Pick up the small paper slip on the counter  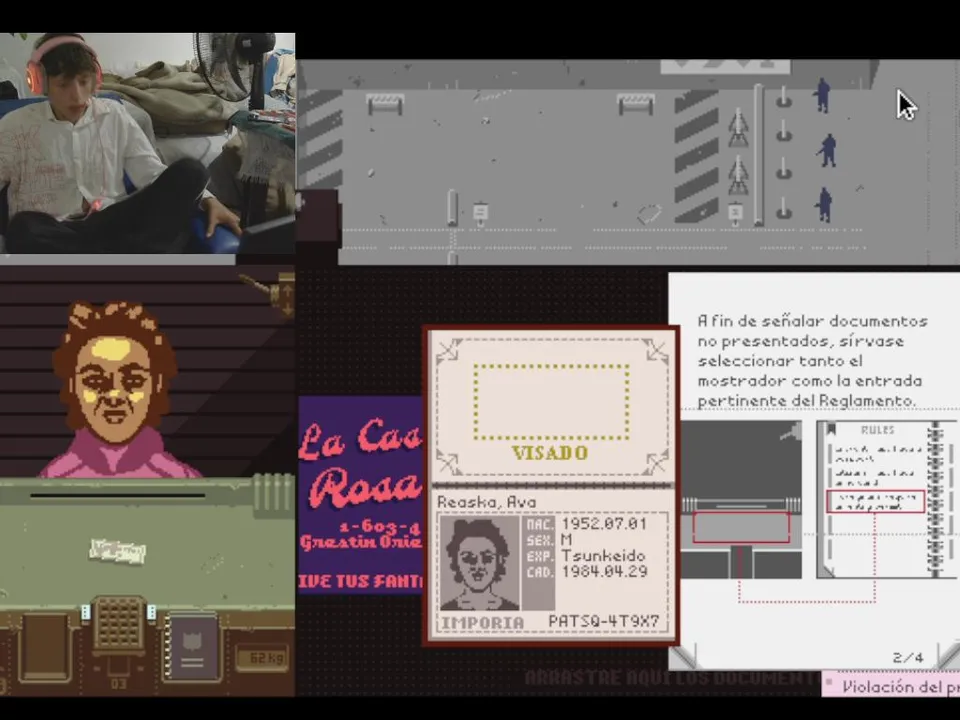pyautogui.click(x=117, y=552)
